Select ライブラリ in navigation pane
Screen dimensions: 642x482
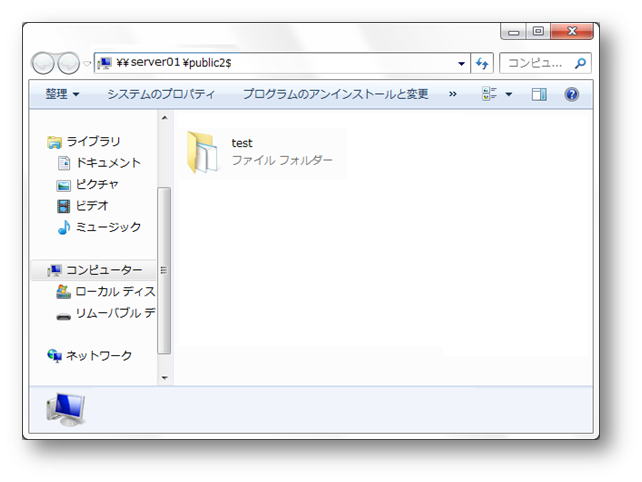[93, 142]
